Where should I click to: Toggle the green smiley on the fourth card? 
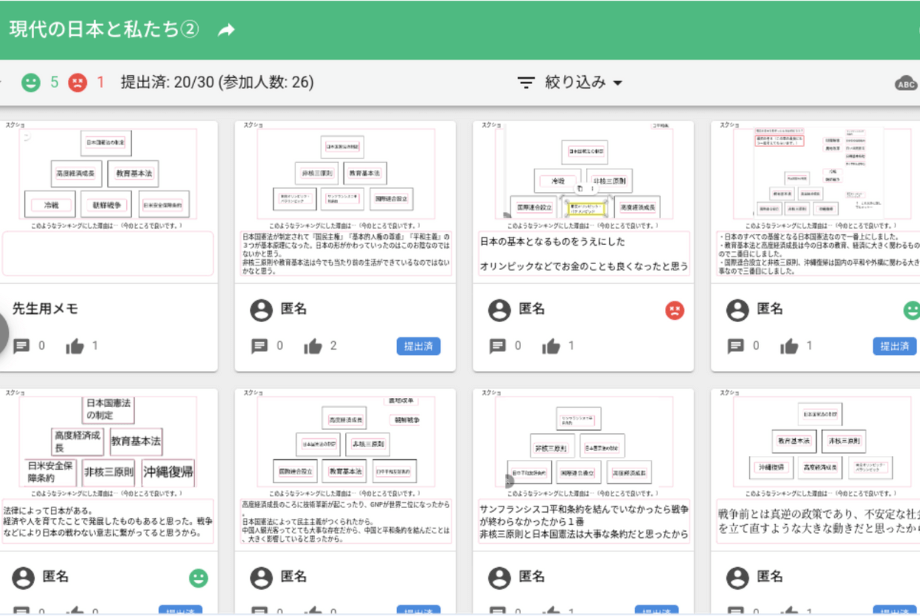pyautogui.click(x=916, y=310)
